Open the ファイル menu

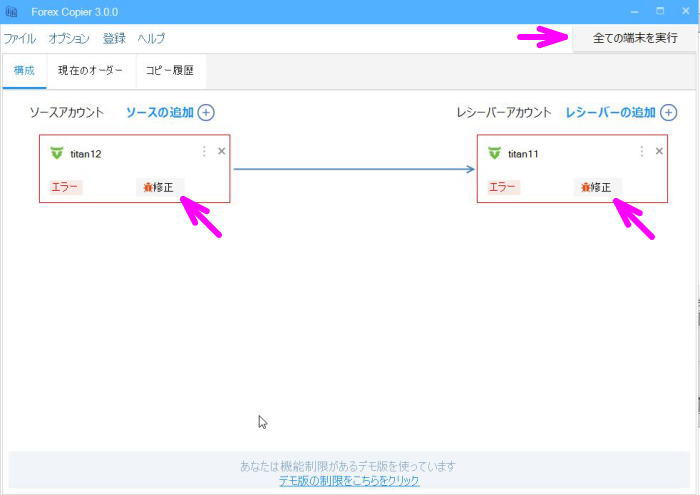tap(20, 38)
